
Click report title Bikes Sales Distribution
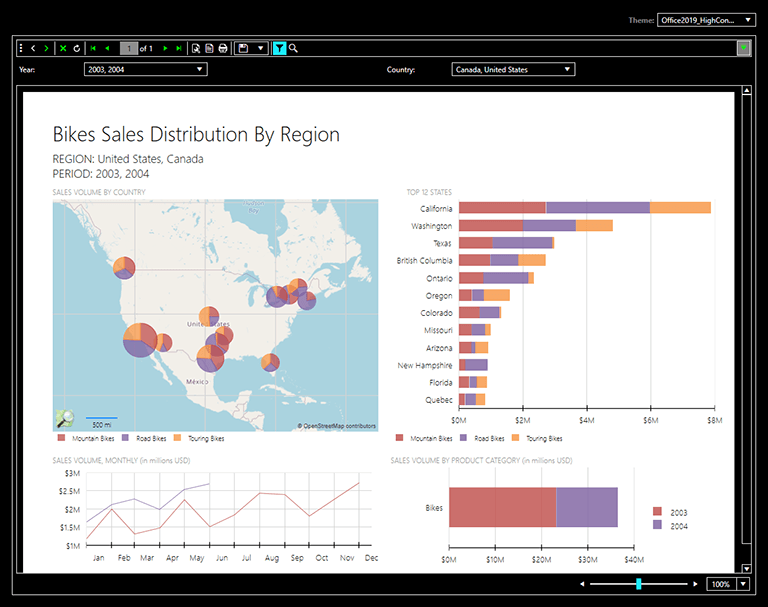point(196,134)
